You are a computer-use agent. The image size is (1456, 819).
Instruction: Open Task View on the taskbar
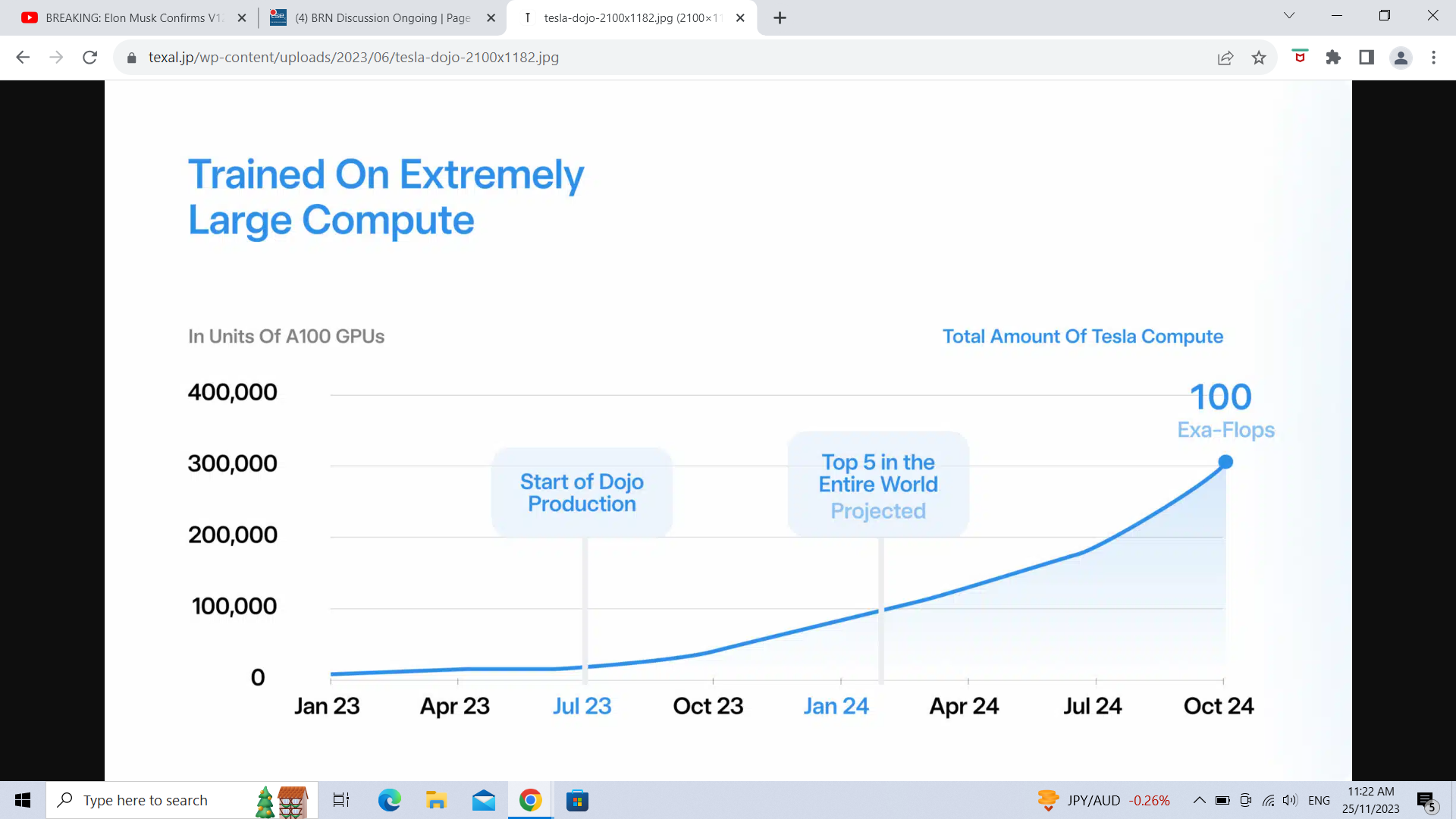click(x=341, y=800)
